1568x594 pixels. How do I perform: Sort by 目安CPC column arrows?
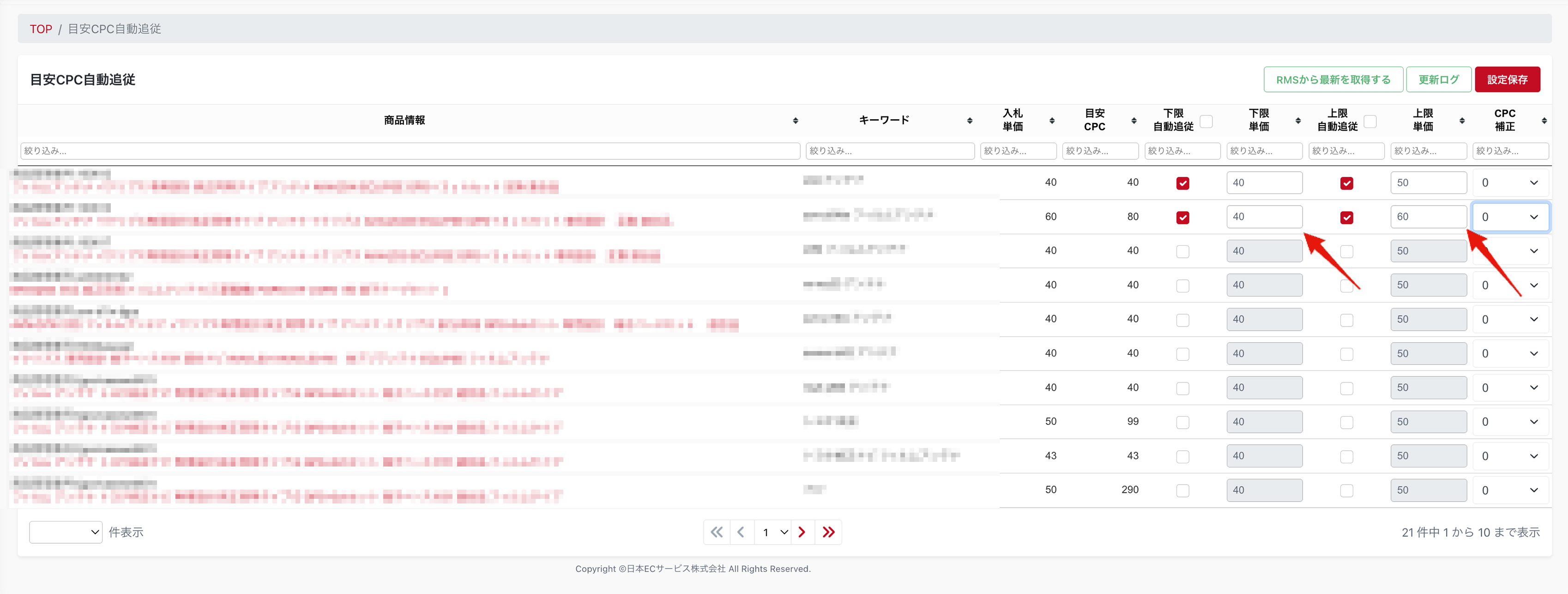tap(1134, 121)
